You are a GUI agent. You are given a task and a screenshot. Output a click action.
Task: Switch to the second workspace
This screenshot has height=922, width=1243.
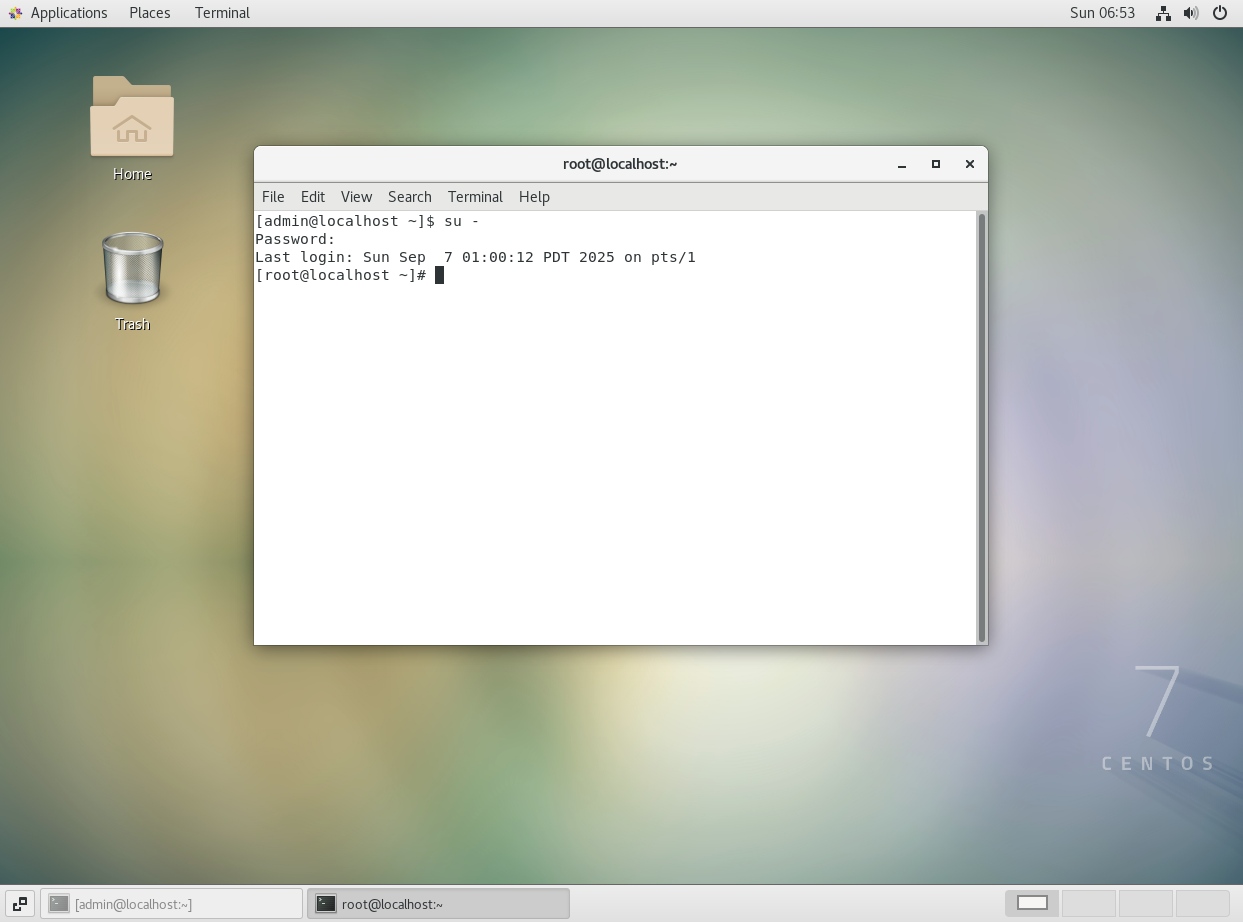(x=1088, y=903)
